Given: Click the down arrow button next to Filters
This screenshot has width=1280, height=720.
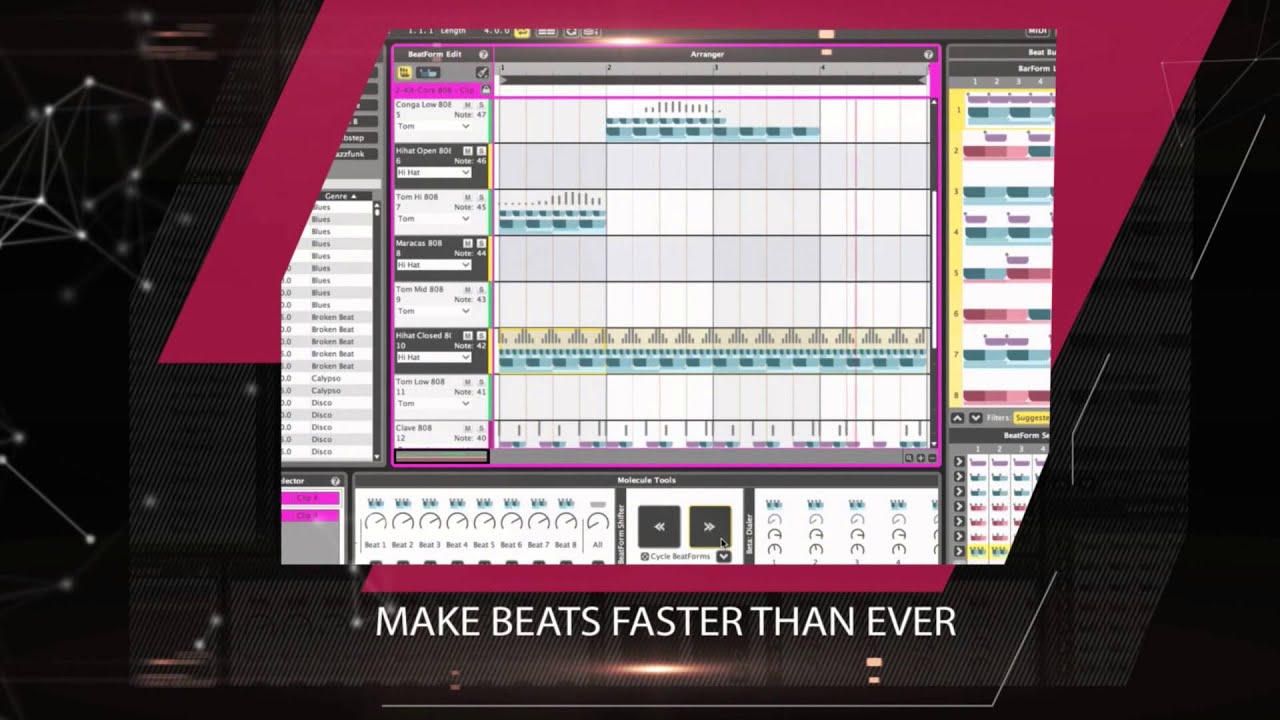Looking at the screenshot, I should 975,418.
